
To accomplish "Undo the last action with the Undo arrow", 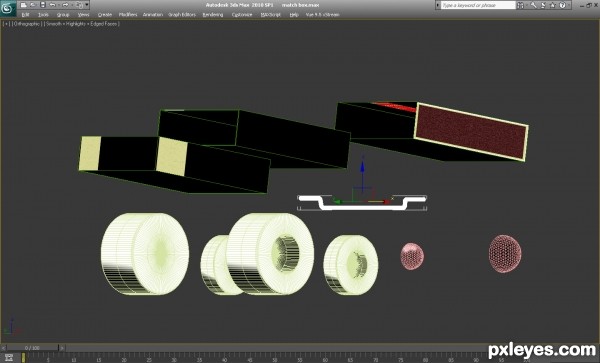I will click(53, 5).
